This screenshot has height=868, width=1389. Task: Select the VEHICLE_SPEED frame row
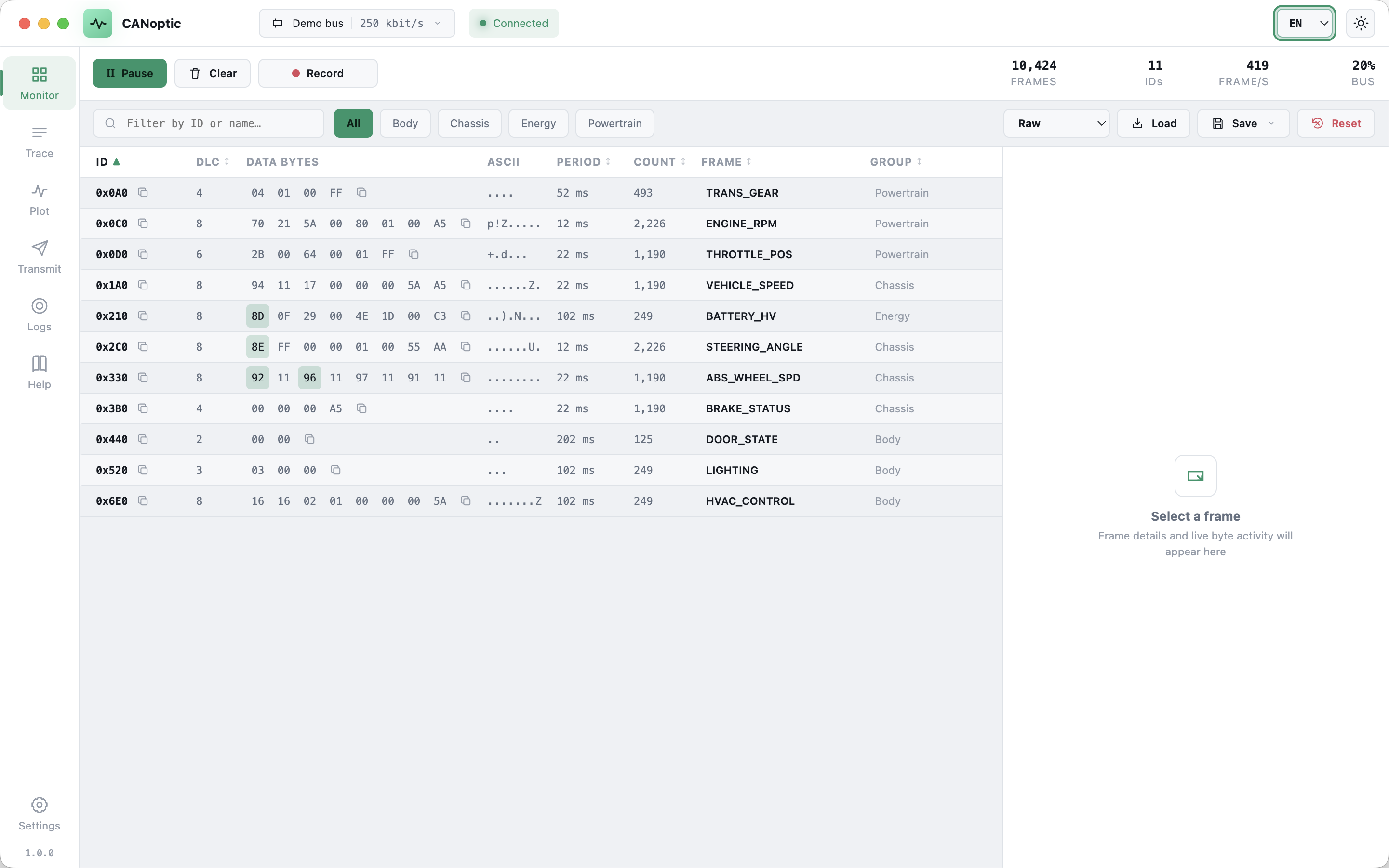coord(541,285)
